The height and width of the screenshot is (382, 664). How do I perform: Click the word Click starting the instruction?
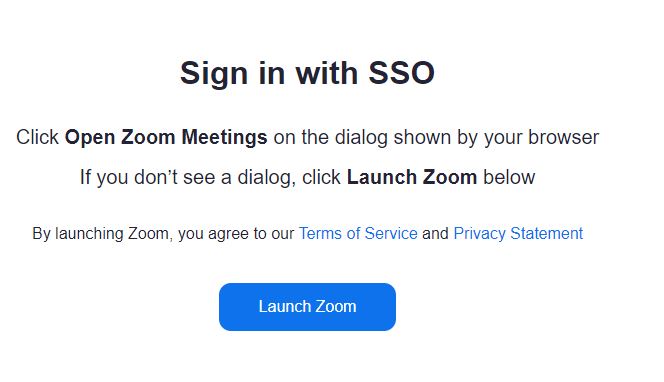(37, 138)
